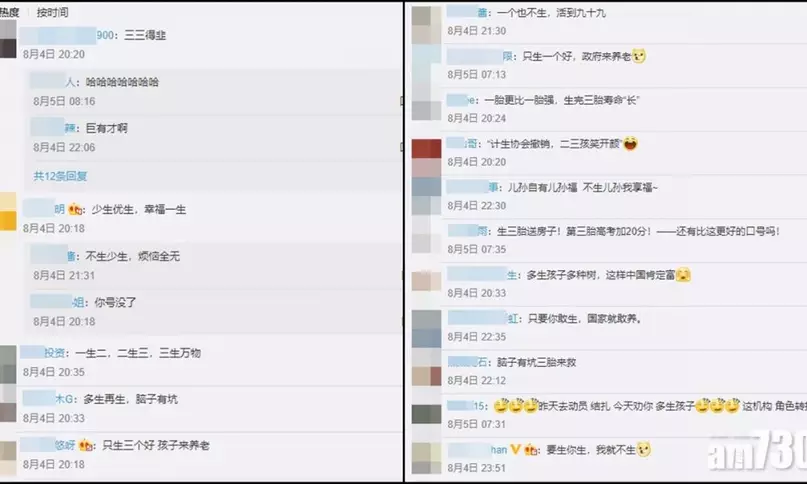Click the sad emoji after 这样中国肯定富
Image resolution: width=807 pixels, height=484 pixels.
click(x=683, y=275)
